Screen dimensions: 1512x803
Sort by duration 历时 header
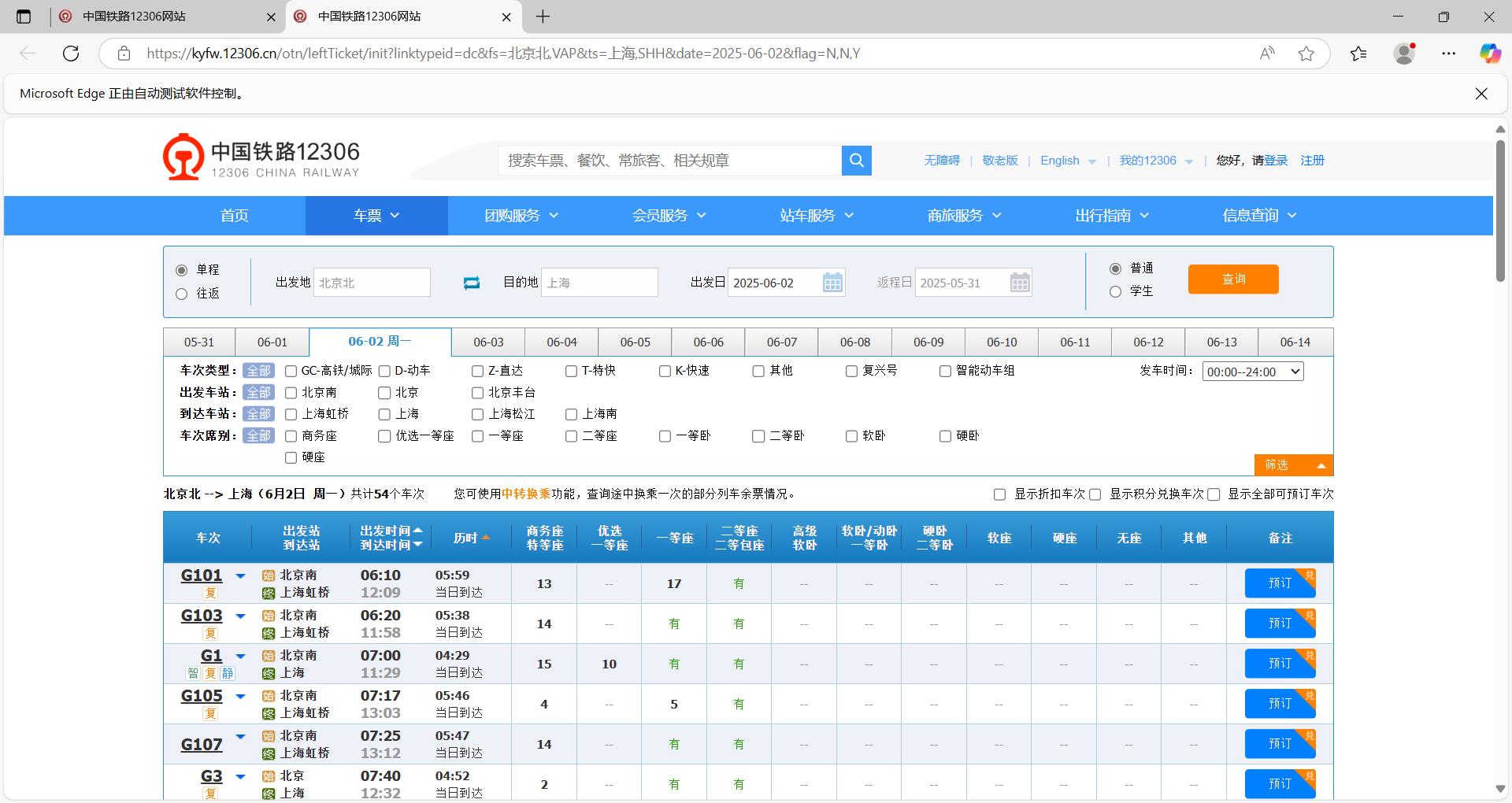pyautogui.click(x=472, y=538)
